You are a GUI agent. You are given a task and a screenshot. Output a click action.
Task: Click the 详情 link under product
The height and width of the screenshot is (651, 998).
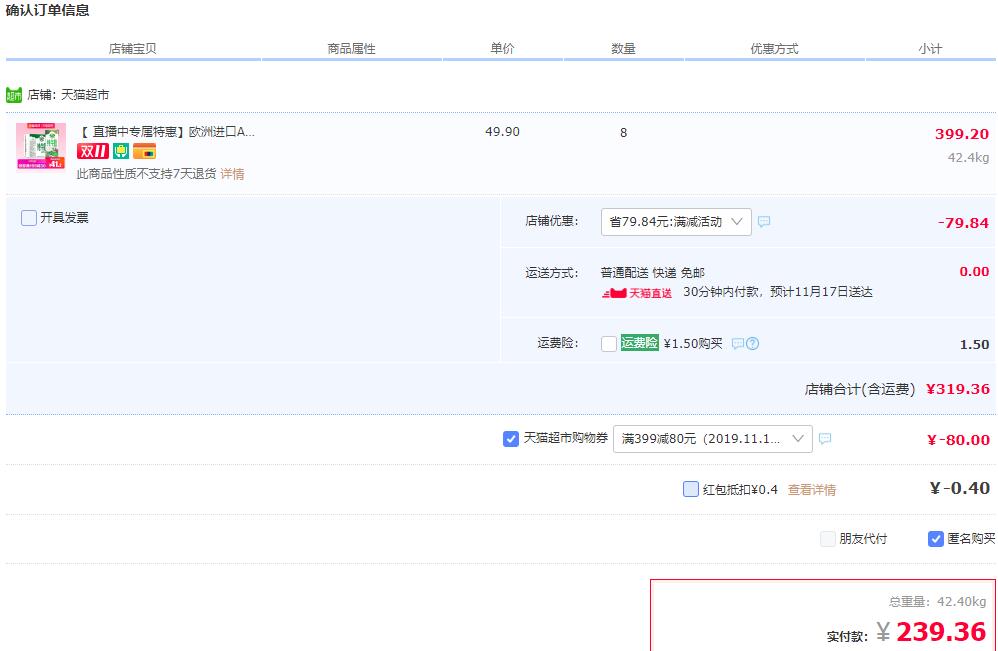[232, 174]
